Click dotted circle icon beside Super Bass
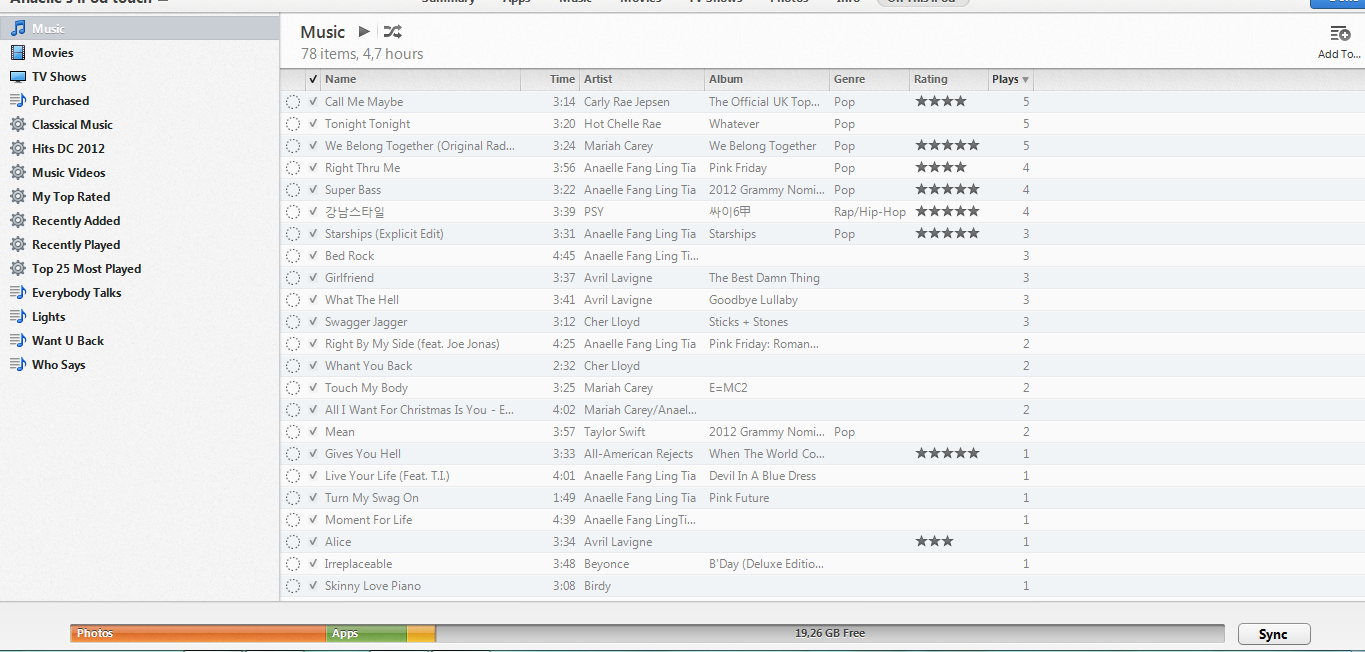The height and width of the screenshot is (652, 1365). coord(293,190)
